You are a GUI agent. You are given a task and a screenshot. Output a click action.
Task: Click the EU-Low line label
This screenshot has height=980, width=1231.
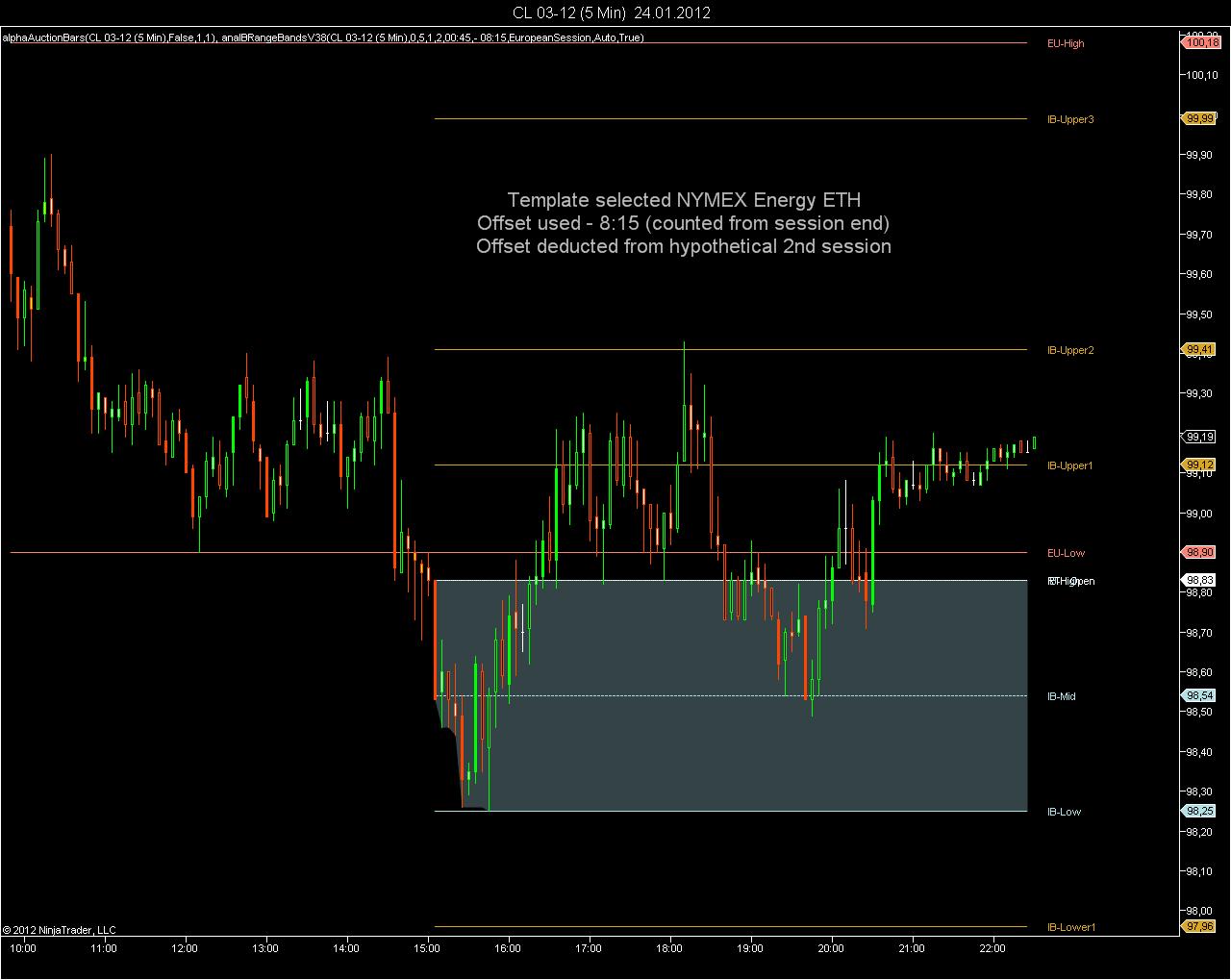1066,553
